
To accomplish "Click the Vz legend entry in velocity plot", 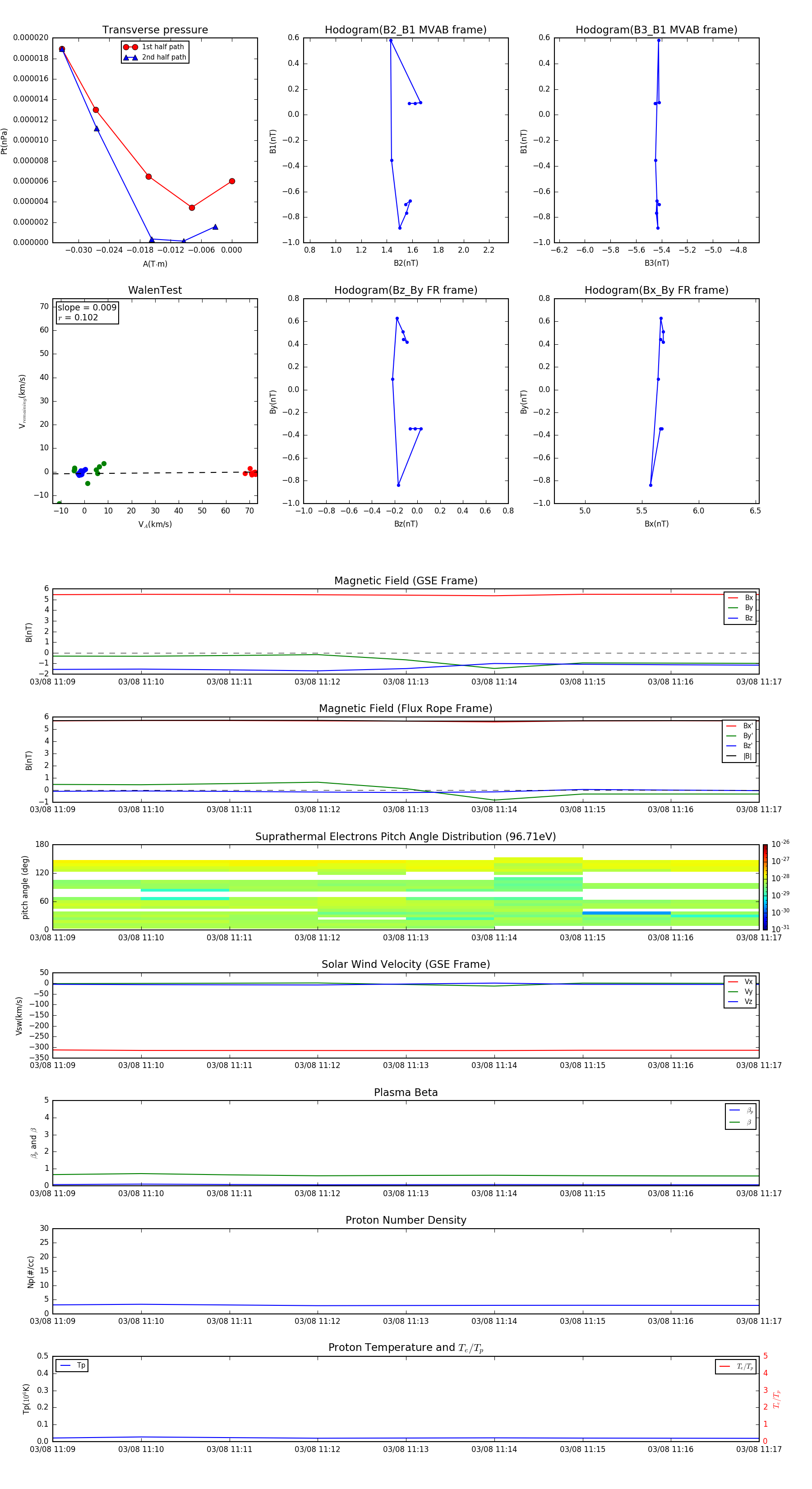I will coord(740,1002).
